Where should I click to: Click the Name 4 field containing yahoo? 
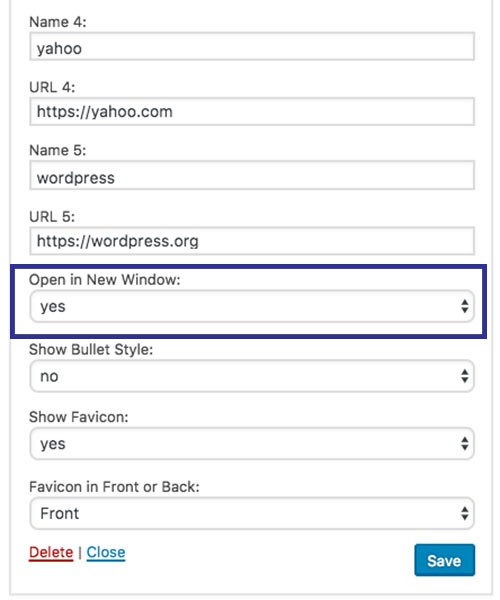click(252, 46)
